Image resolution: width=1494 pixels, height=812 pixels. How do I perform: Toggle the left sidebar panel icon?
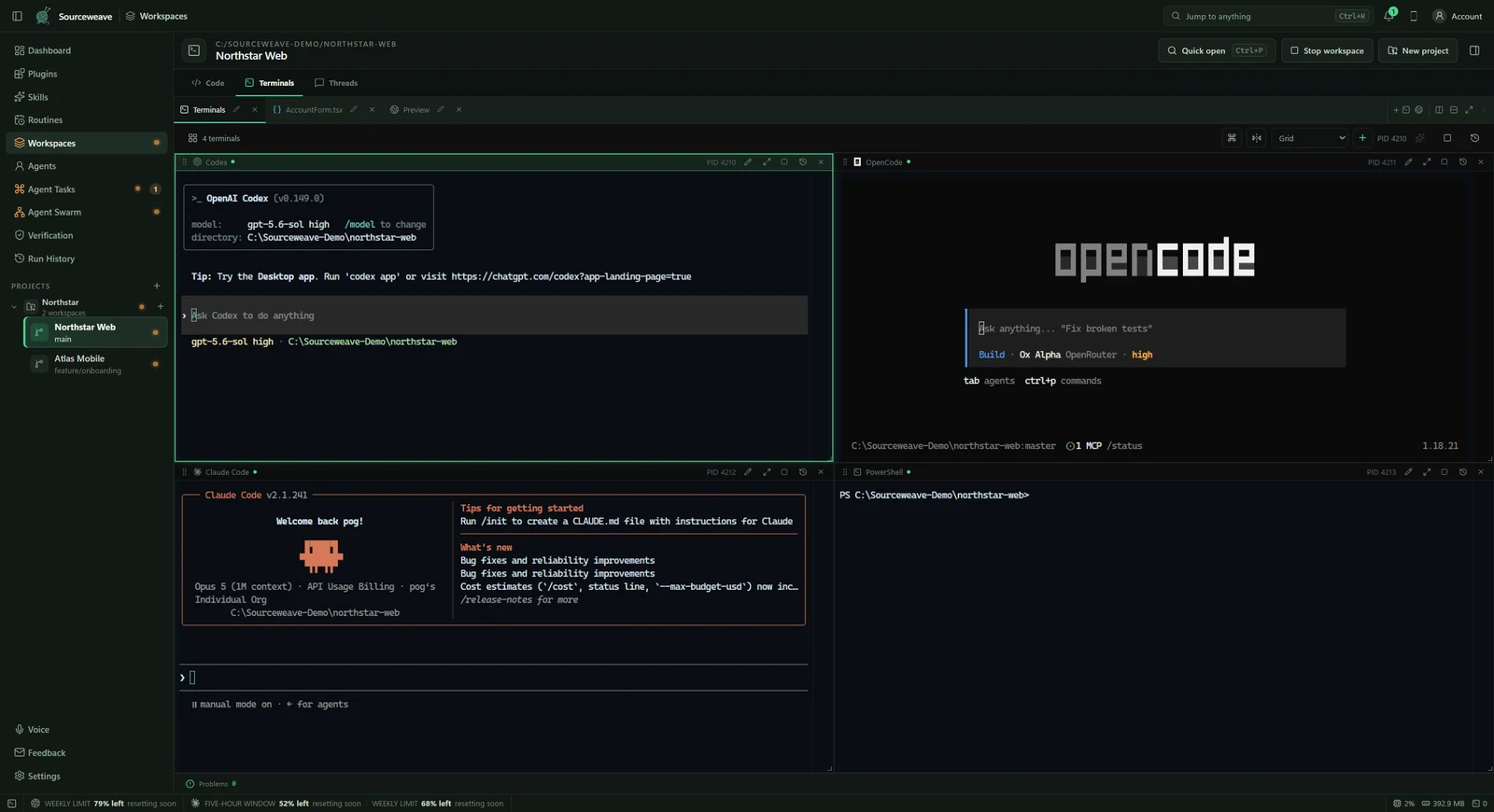tap(17, 16)
